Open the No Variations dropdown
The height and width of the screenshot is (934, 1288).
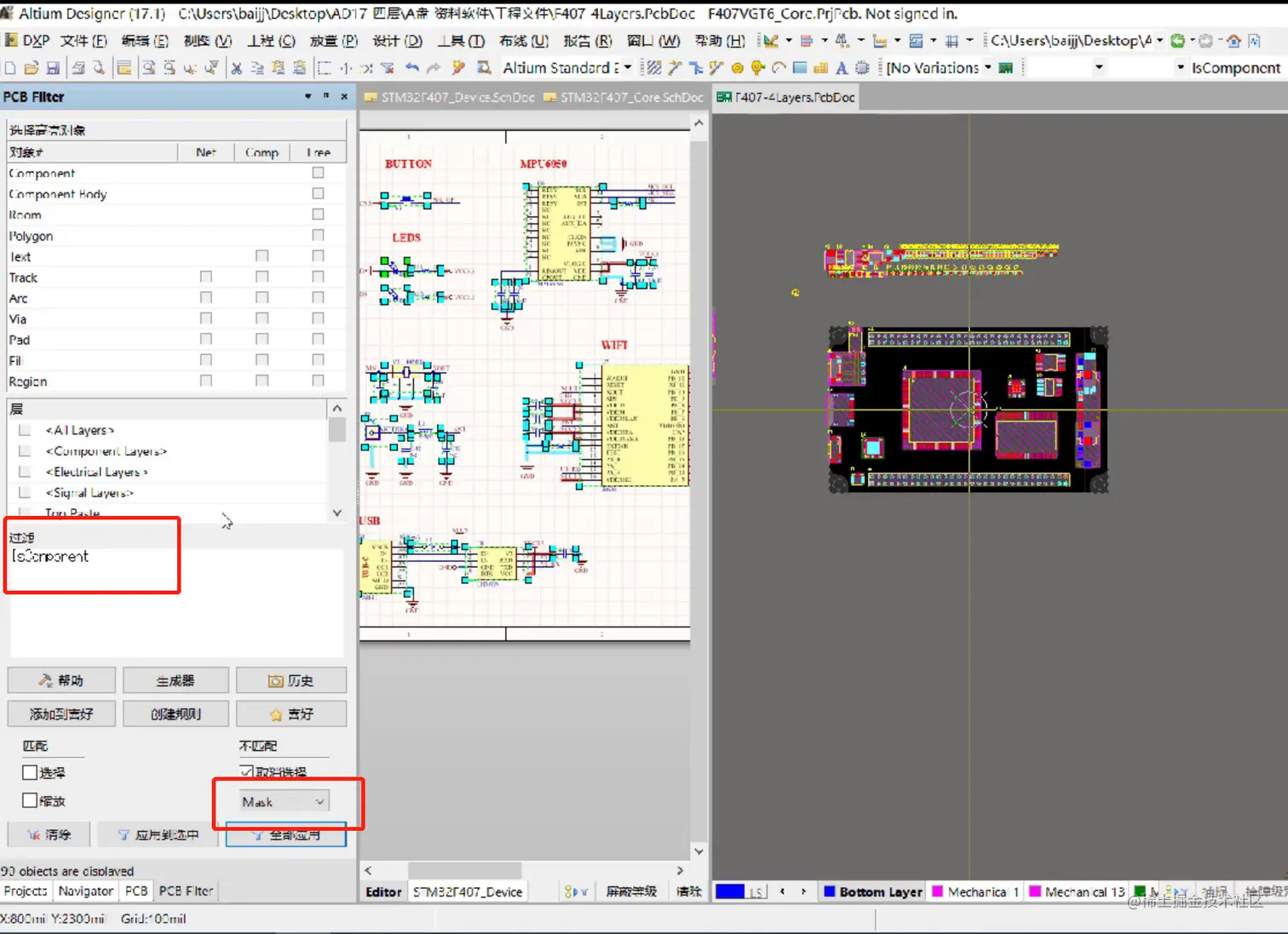pyautogui.click(x=988, y=68)
